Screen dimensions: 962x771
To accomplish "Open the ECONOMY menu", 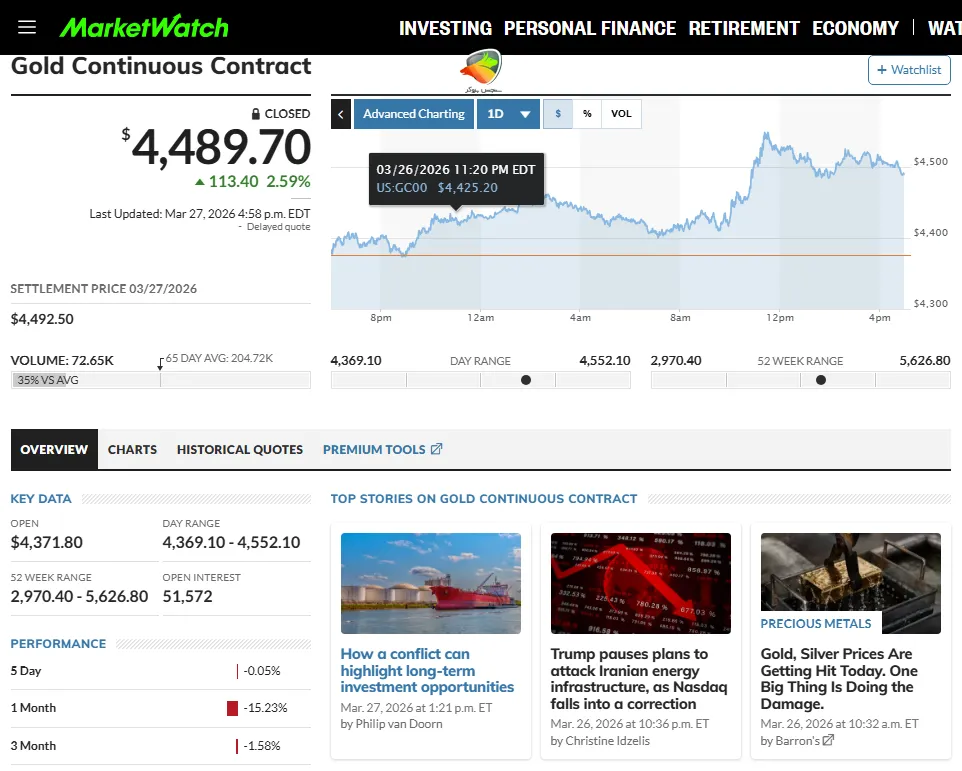I will click(x=855, y=28).
